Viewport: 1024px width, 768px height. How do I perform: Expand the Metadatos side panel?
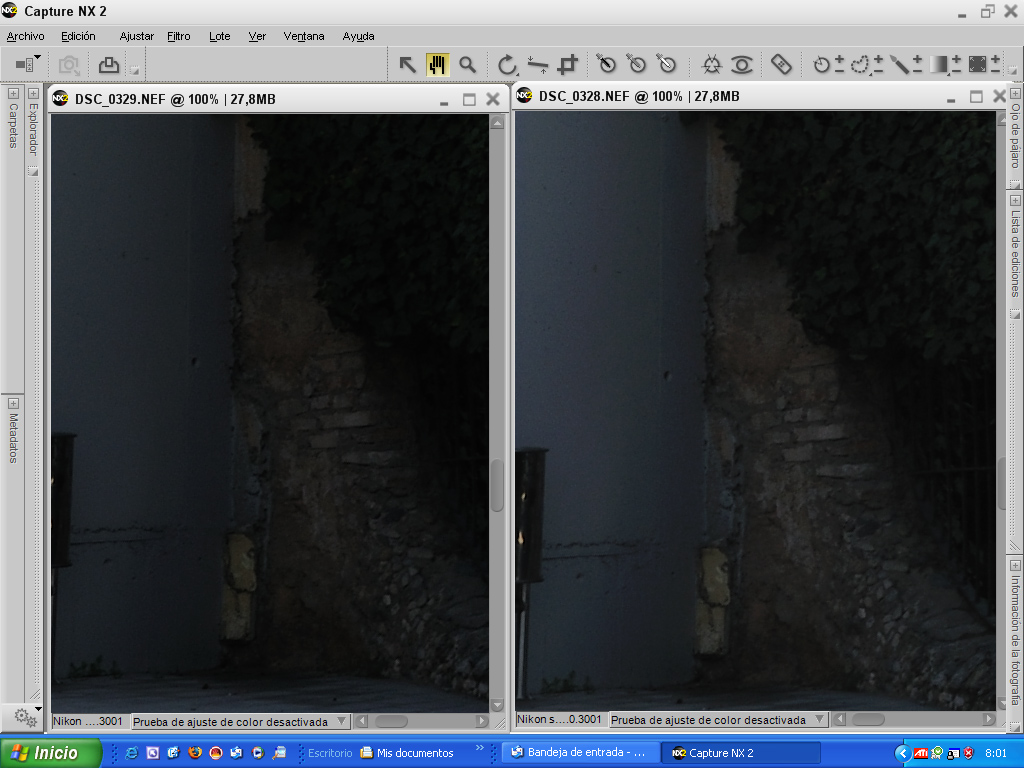13,402
